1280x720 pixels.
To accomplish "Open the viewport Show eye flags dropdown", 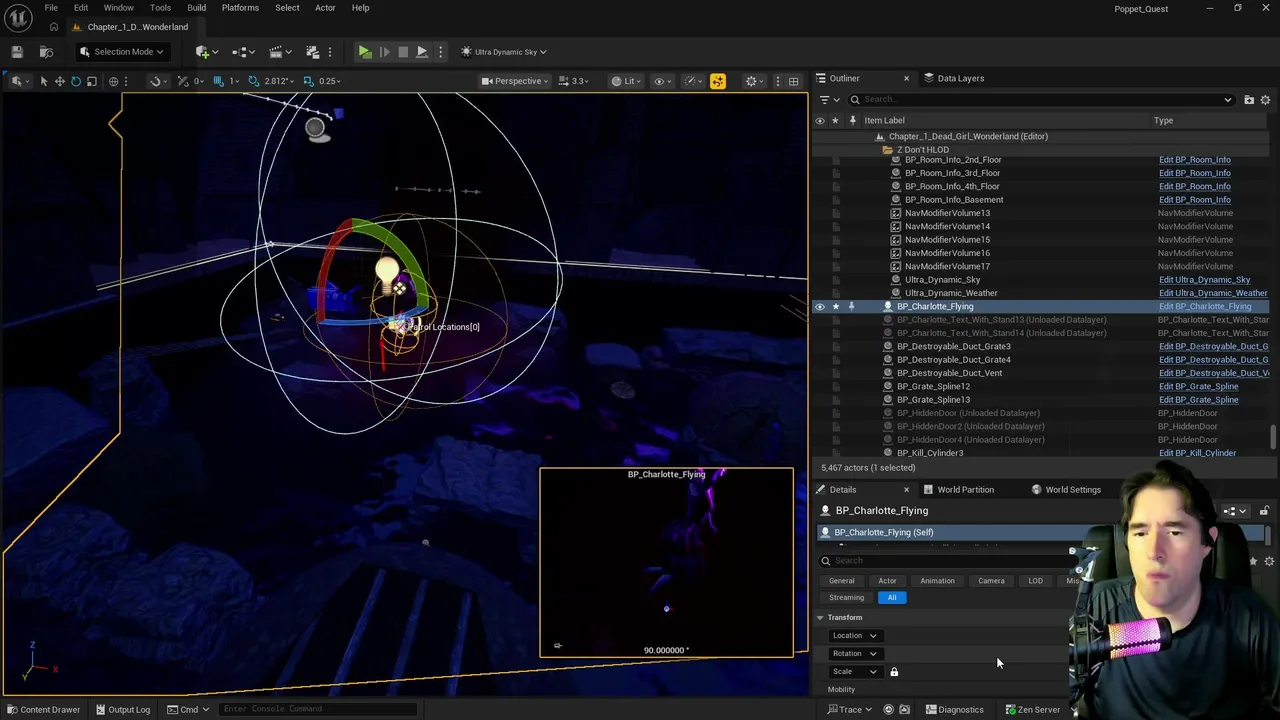I will click(662, 81).
